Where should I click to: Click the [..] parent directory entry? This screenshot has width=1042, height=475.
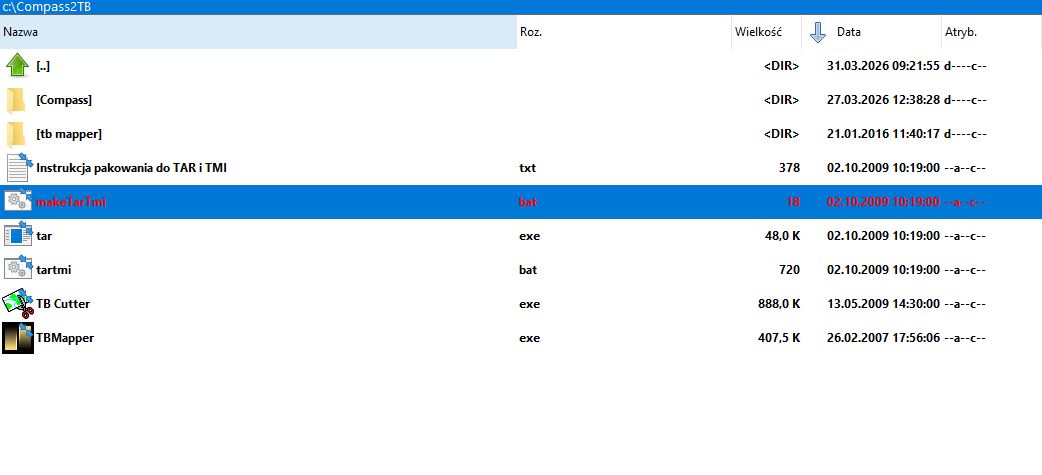click(x=43, y=66)
